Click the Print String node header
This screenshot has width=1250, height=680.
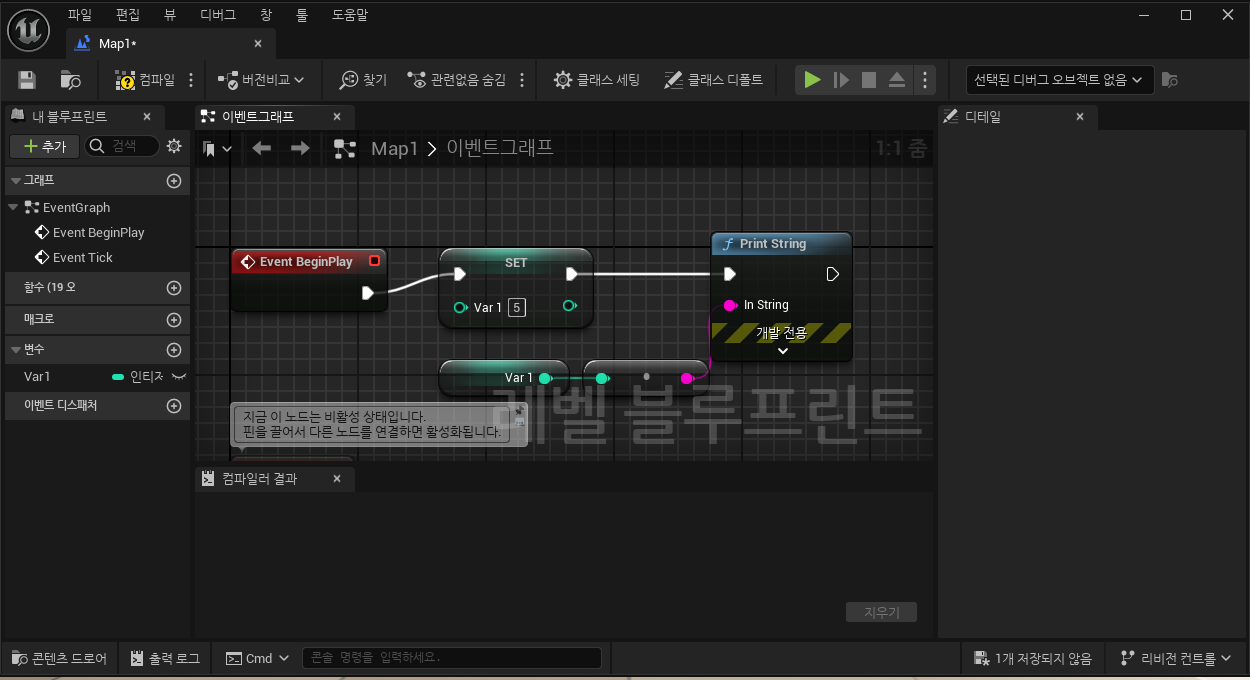pyautogui.click(x=782, y=244)
